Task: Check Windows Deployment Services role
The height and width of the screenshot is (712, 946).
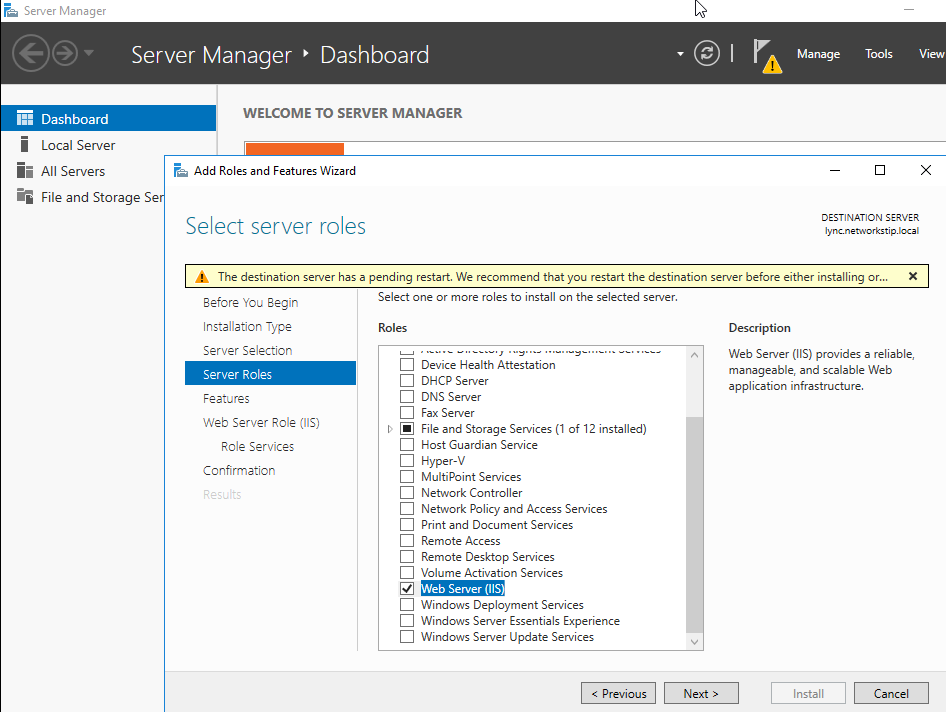Action: coord(407,605)
